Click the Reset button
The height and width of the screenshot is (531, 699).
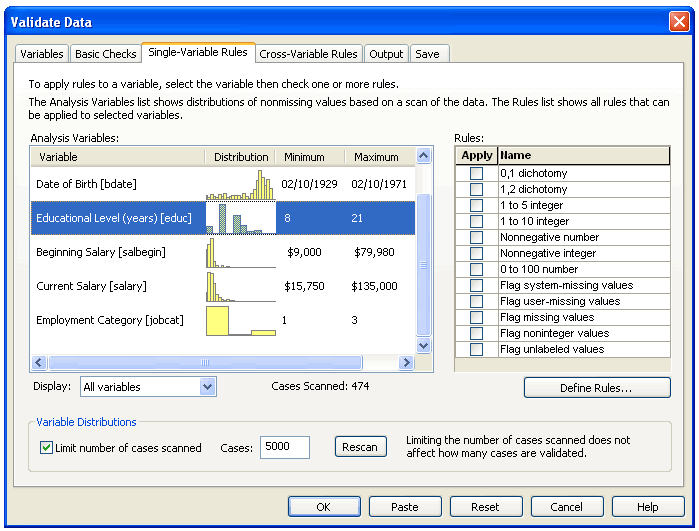coord(486,507)
